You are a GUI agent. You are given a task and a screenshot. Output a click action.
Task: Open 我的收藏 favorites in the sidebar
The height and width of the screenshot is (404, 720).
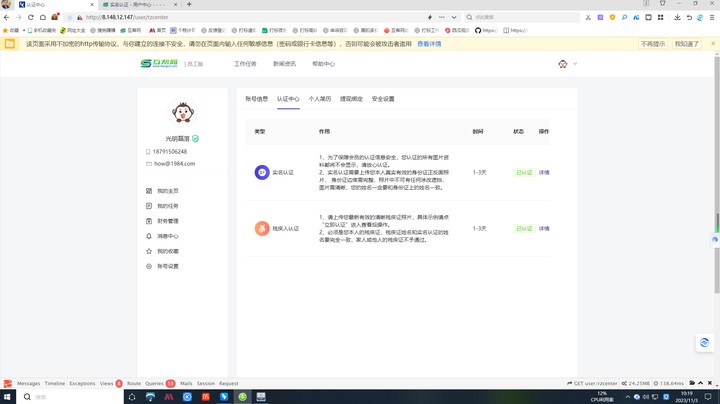coord(167,251)
